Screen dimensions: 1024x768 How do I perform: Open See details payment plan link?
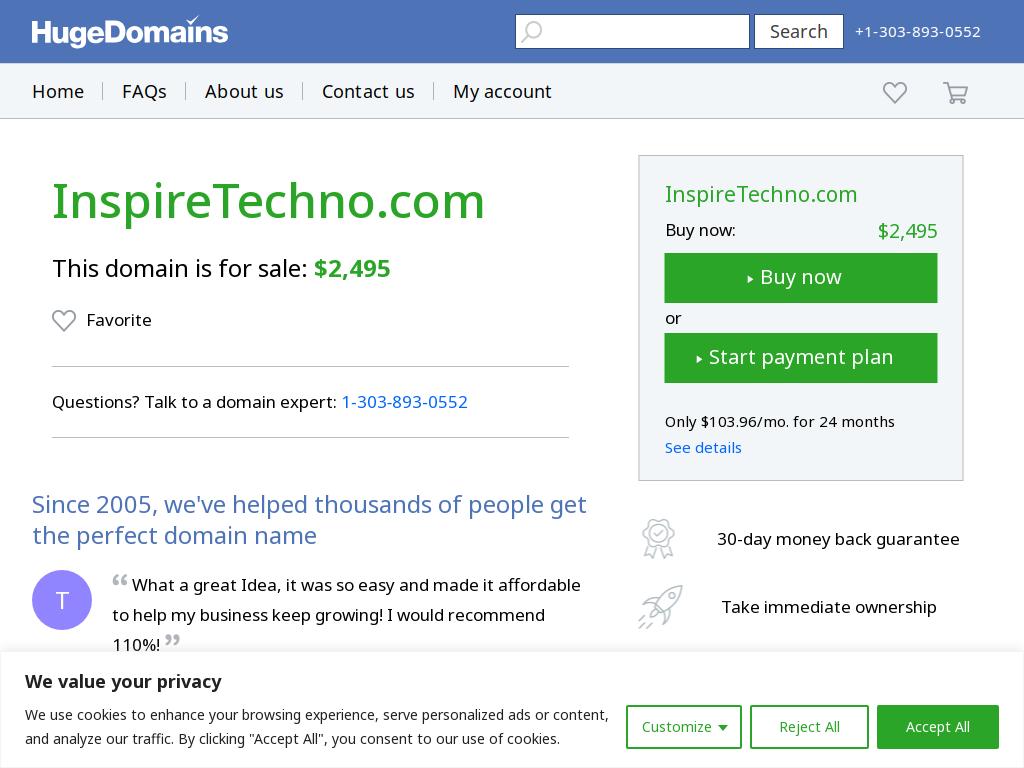point(703,448)
